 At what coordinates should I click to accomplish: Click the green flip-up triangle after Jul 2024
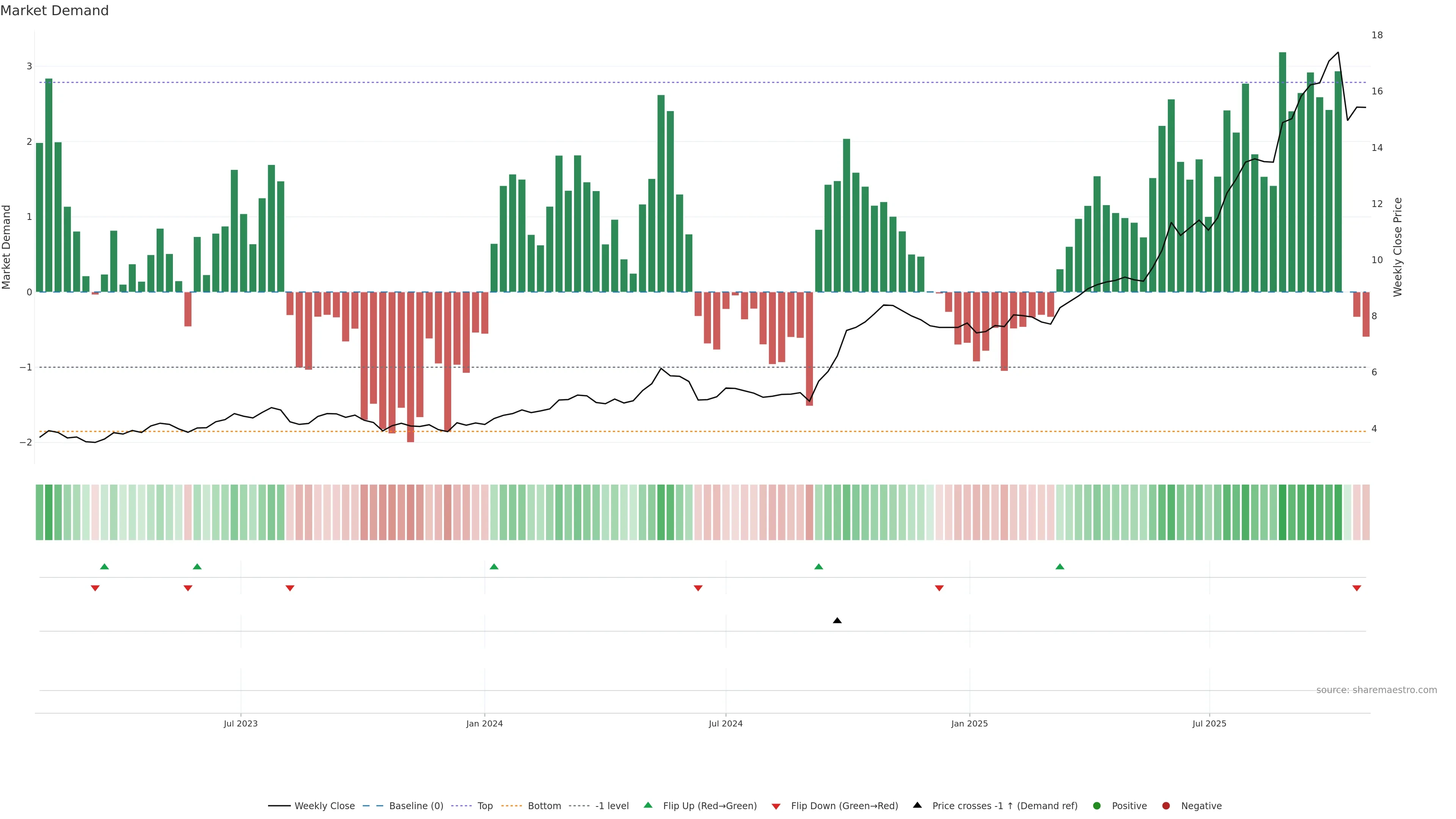819,566
